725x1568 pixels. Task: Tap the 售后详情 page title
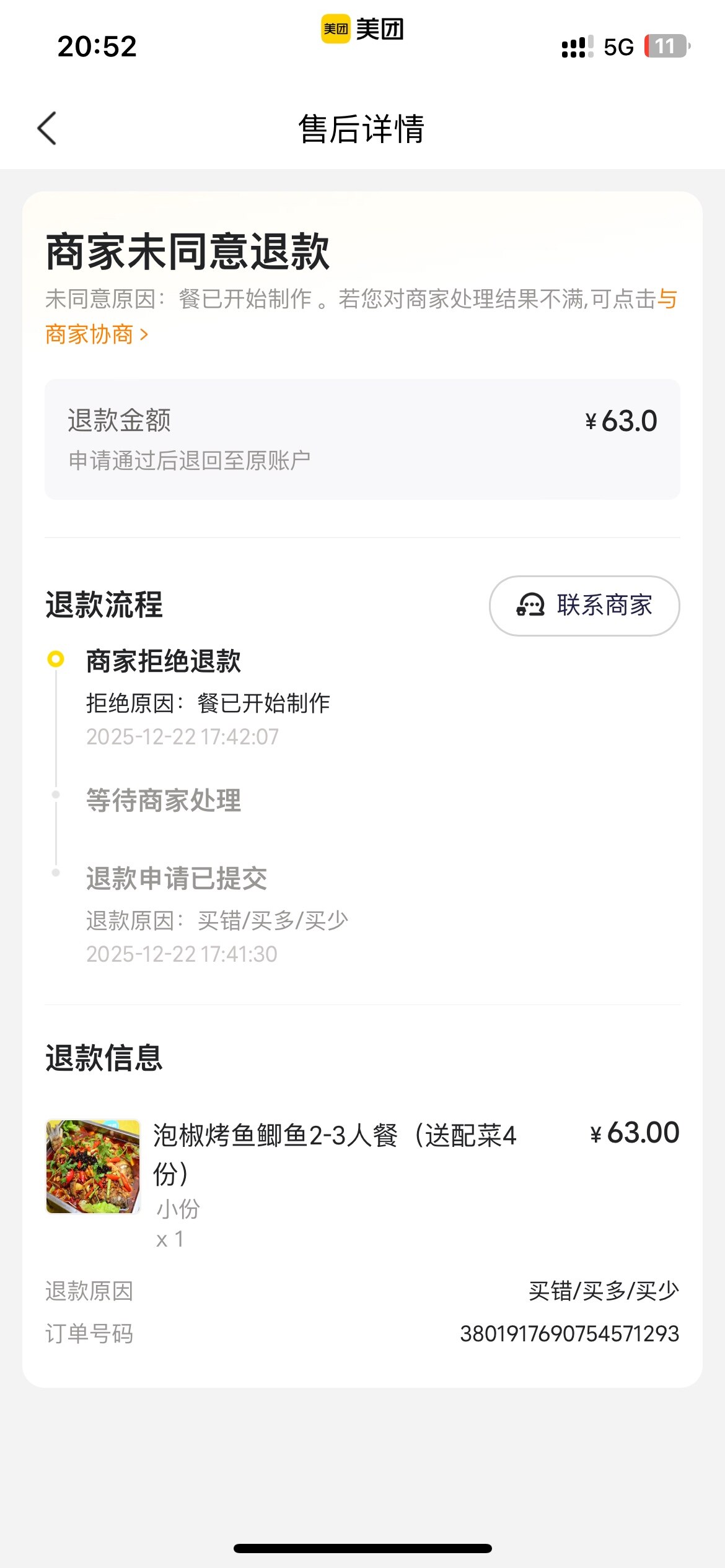(362, 129)
